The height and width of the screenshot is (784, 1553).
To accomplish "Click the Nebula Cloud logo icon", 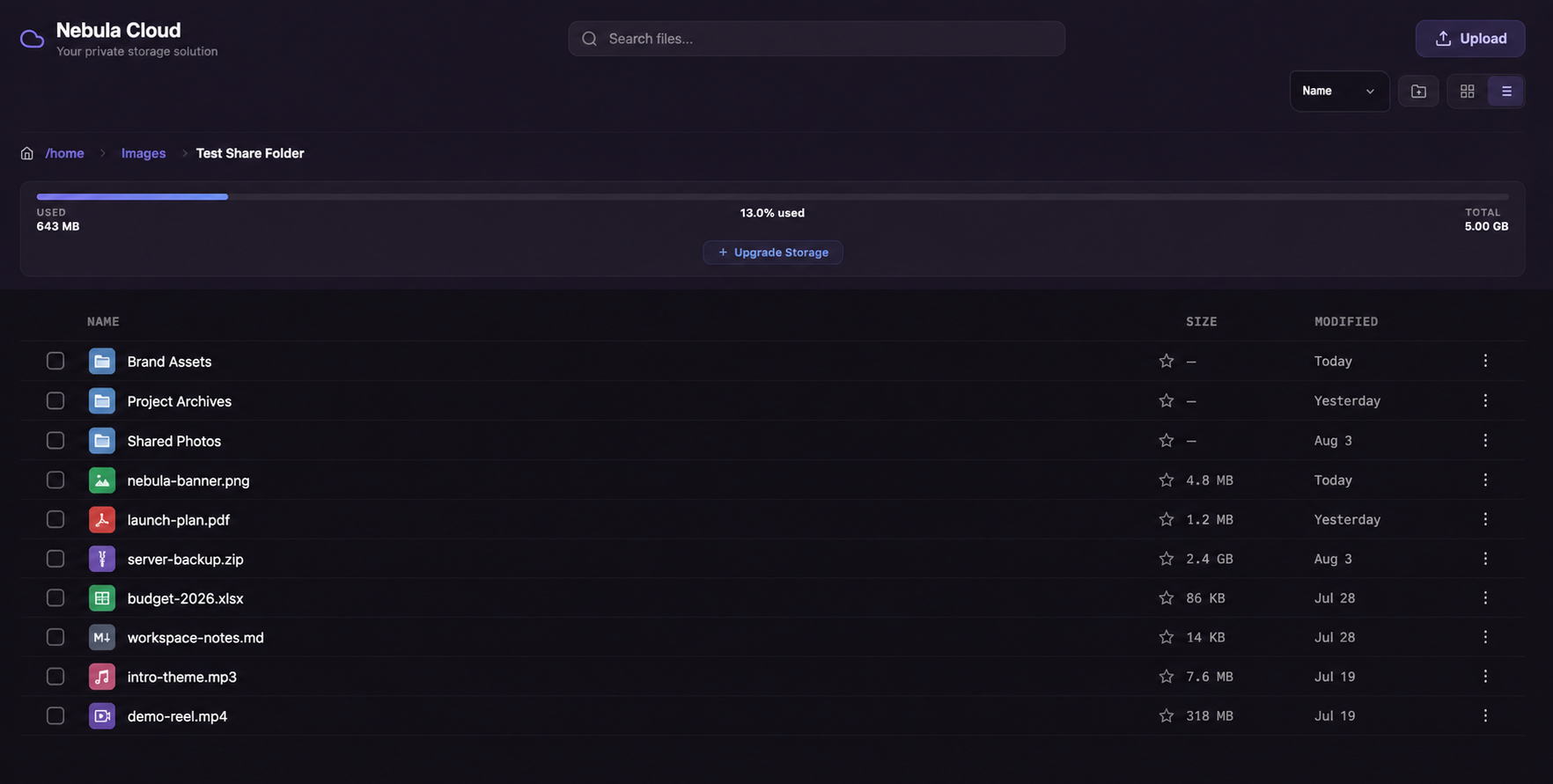I will [x=33, y=39].
